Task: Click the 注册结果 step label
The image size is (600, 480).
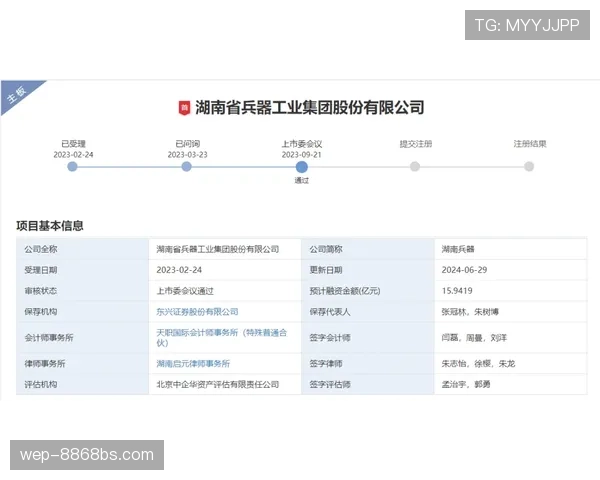Action: coord(530,144)
